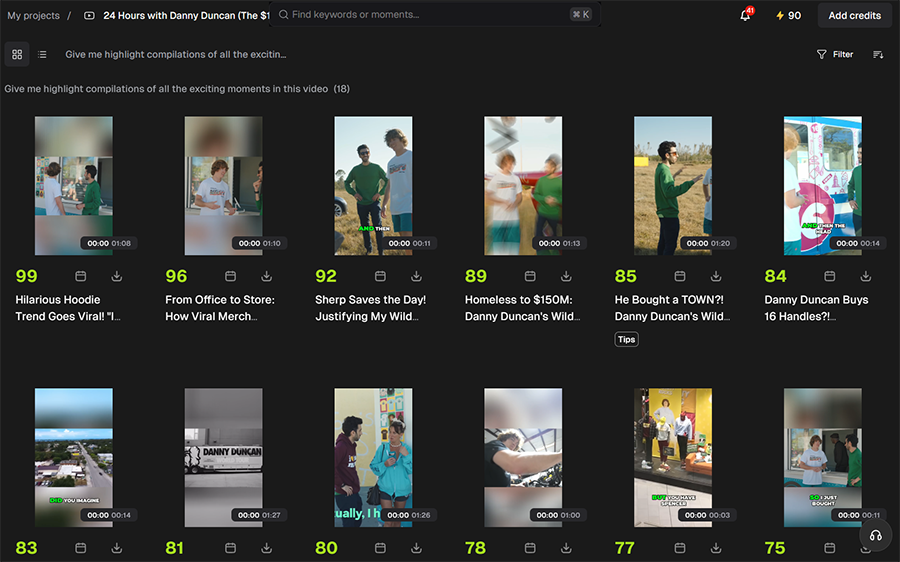Click the lightning credits balance 90

point(788,15)
